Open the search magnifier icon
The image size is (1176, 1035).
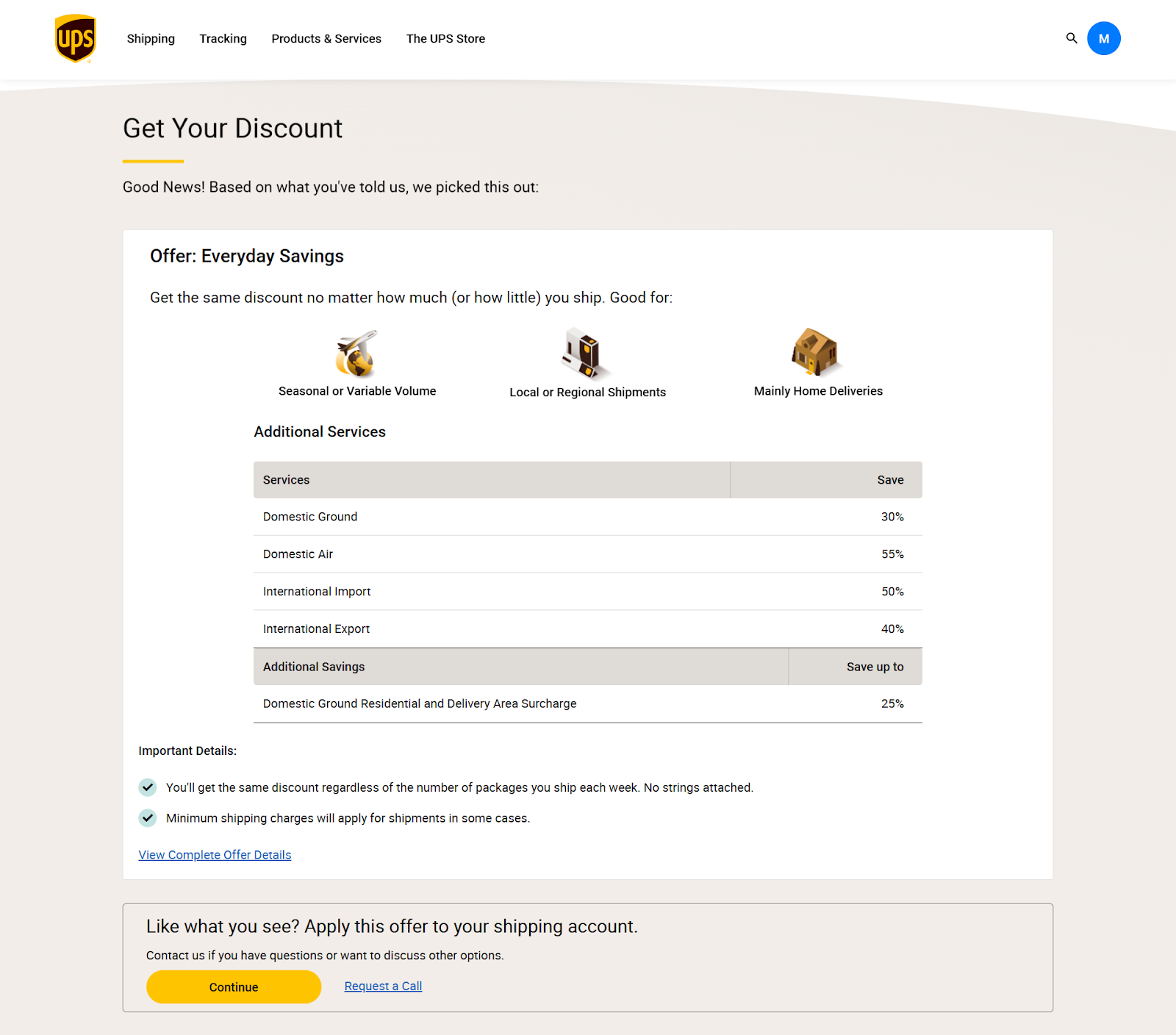(1072, 38)
